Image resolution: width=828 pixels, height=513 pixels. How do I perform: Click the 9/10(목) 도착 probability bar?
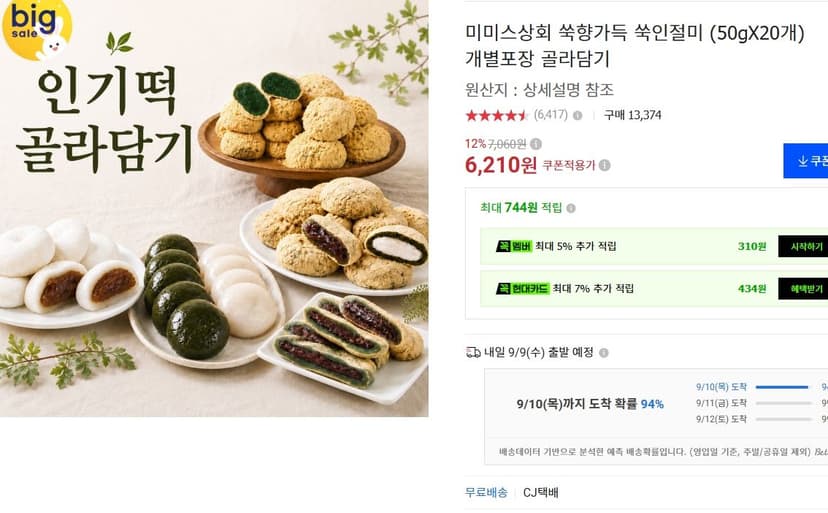(782, 387)
